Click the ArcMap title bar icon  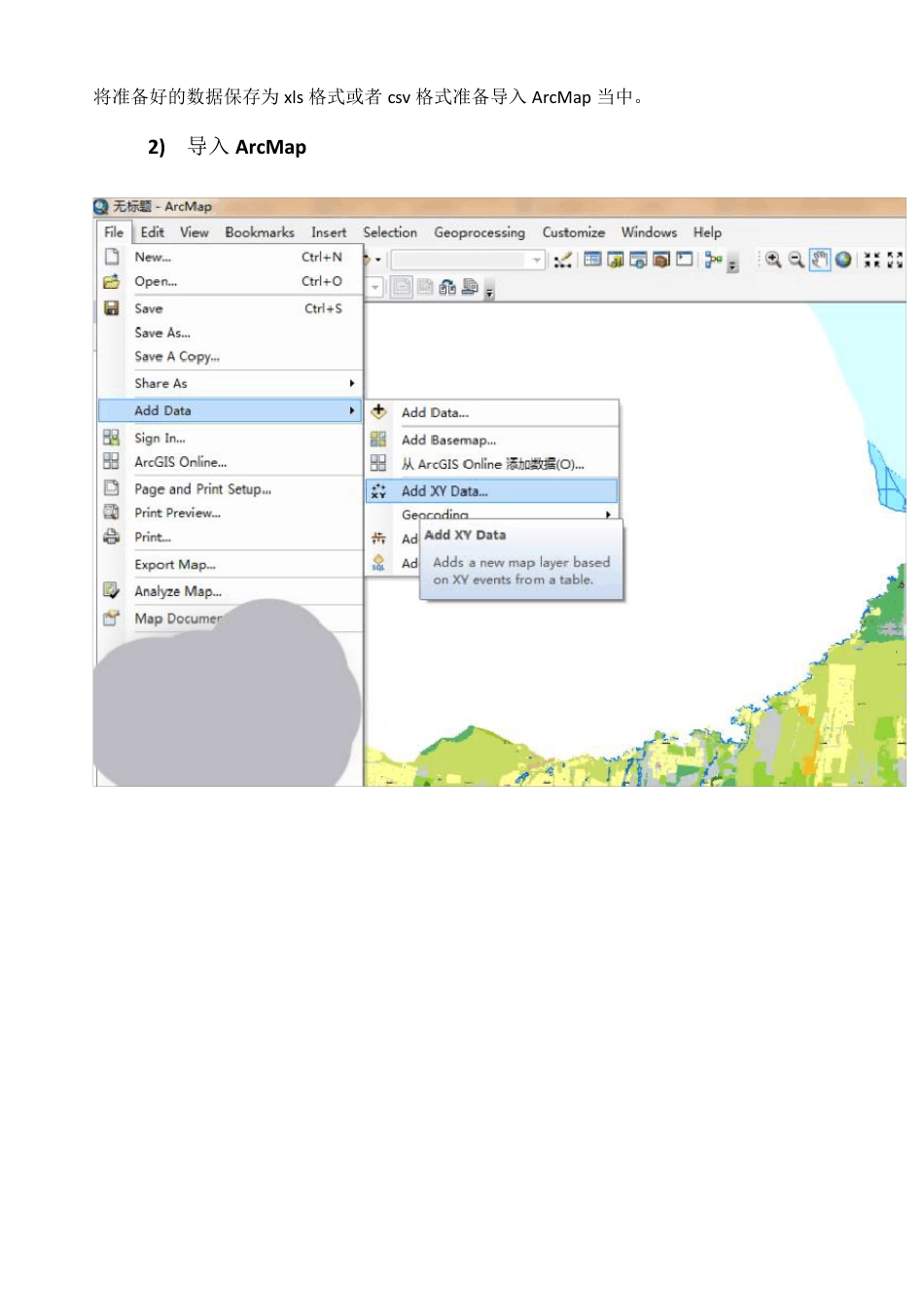(101, 206)
